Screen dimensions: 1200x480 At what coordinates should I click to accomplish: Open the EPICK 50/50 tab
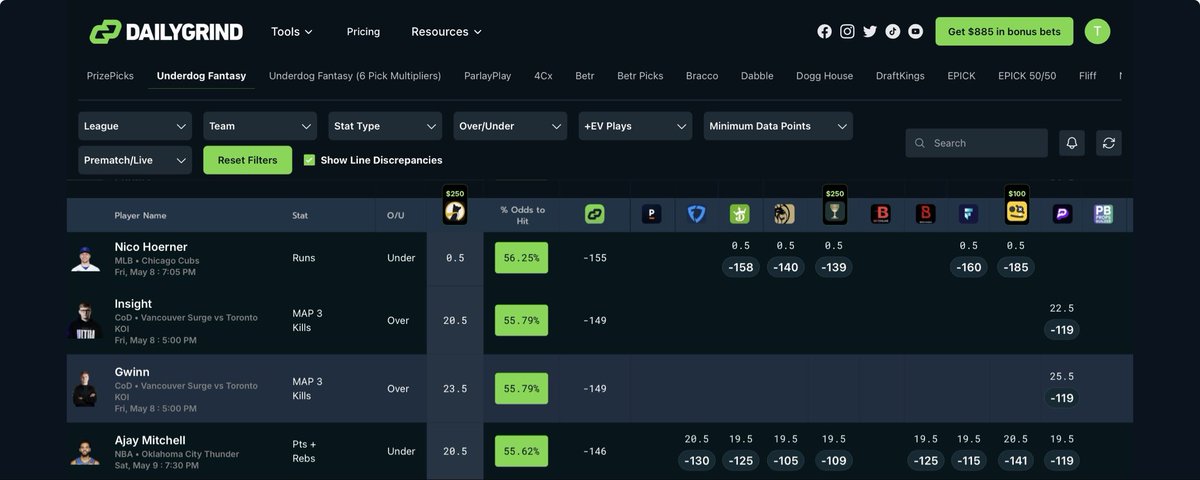[x=1027, y=75]
